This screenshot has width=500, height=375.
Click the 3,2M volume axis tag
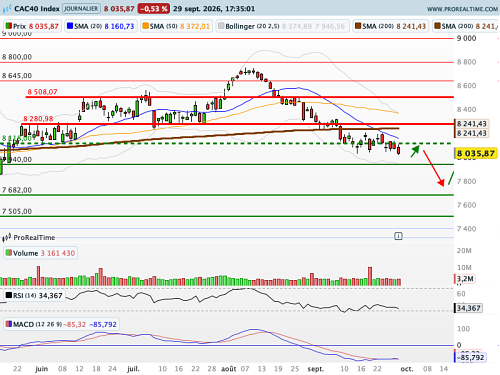(x=465, y=279)
